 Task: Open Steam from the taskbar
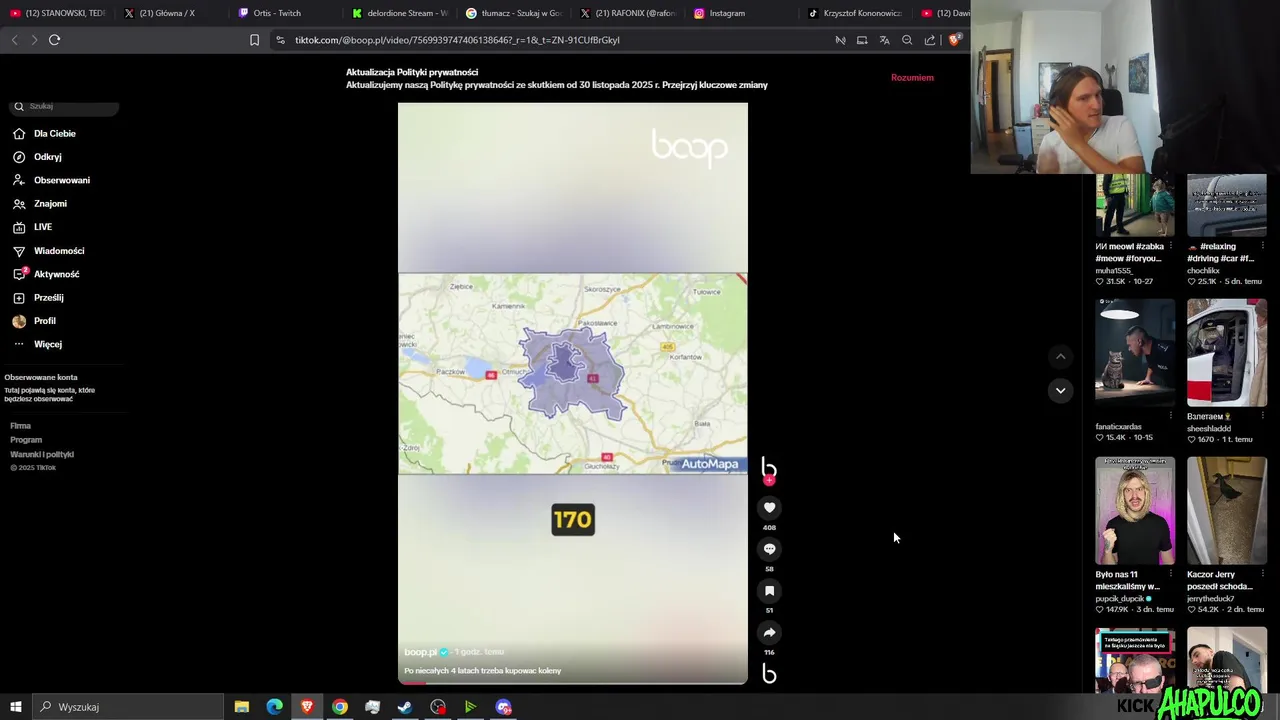pos(405,707)
